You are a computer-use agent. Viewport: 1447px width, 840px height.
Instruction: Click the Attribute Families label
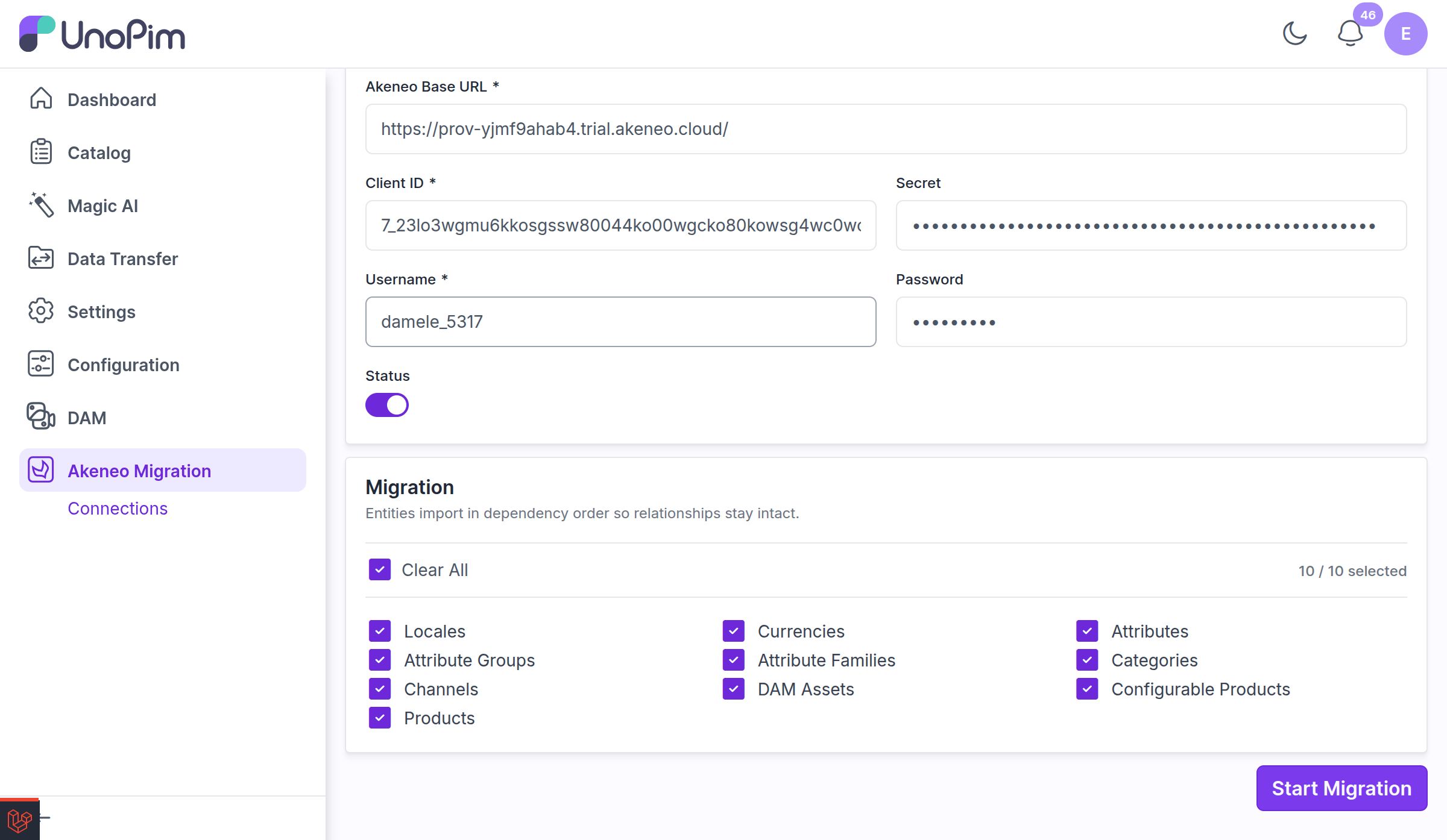pos(827,660)
